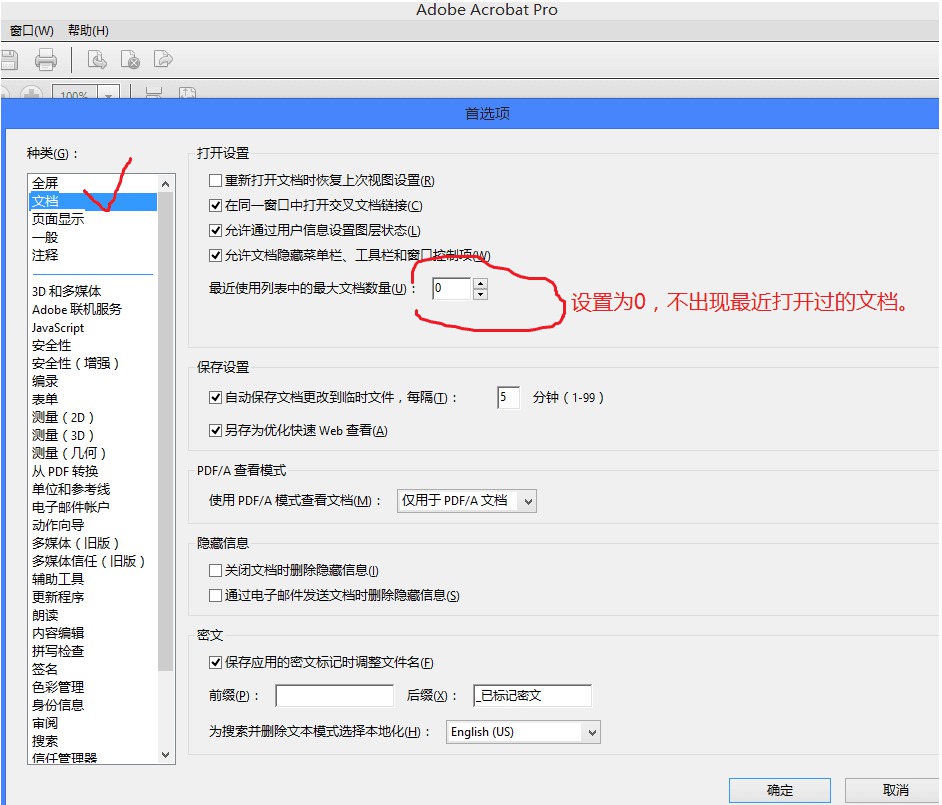Viewport: 942px width, 805px height.
Task: Click the zoom in plus icon
Action: click(31, 93)
